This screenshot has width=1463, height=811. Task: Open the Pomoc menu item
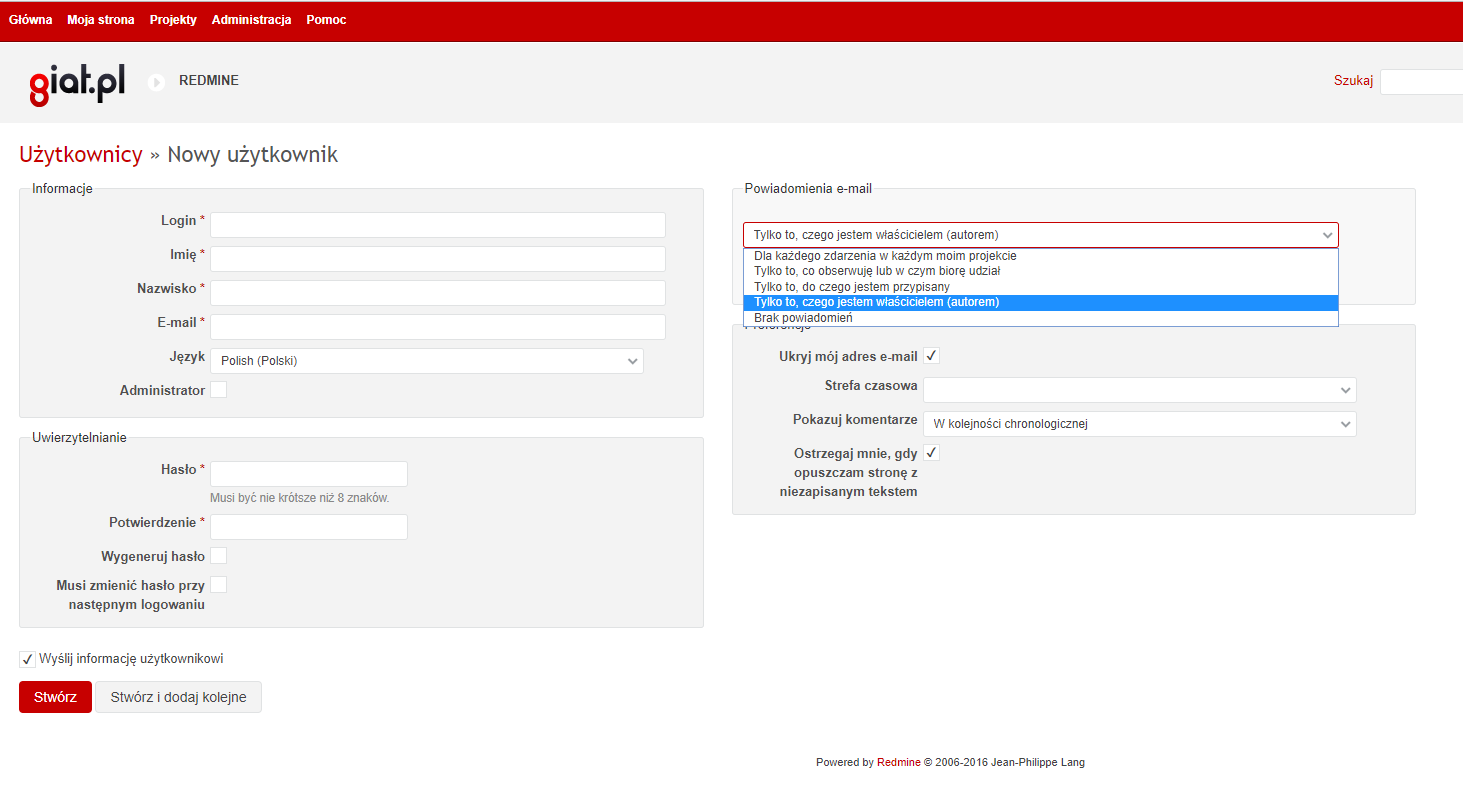pos(327,20)
